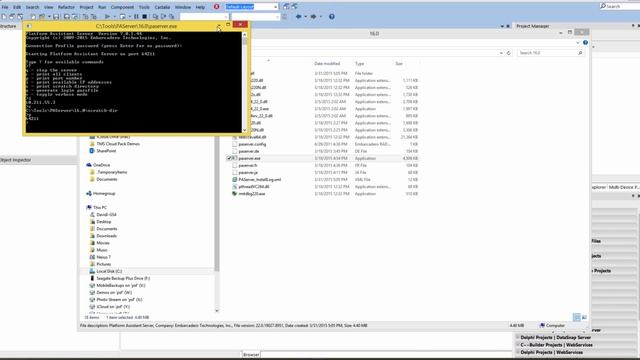This screenshot has height=360, width=640.
Task: Select the rmtdbg220.exe file icon
Action: [x=235, y=194]
